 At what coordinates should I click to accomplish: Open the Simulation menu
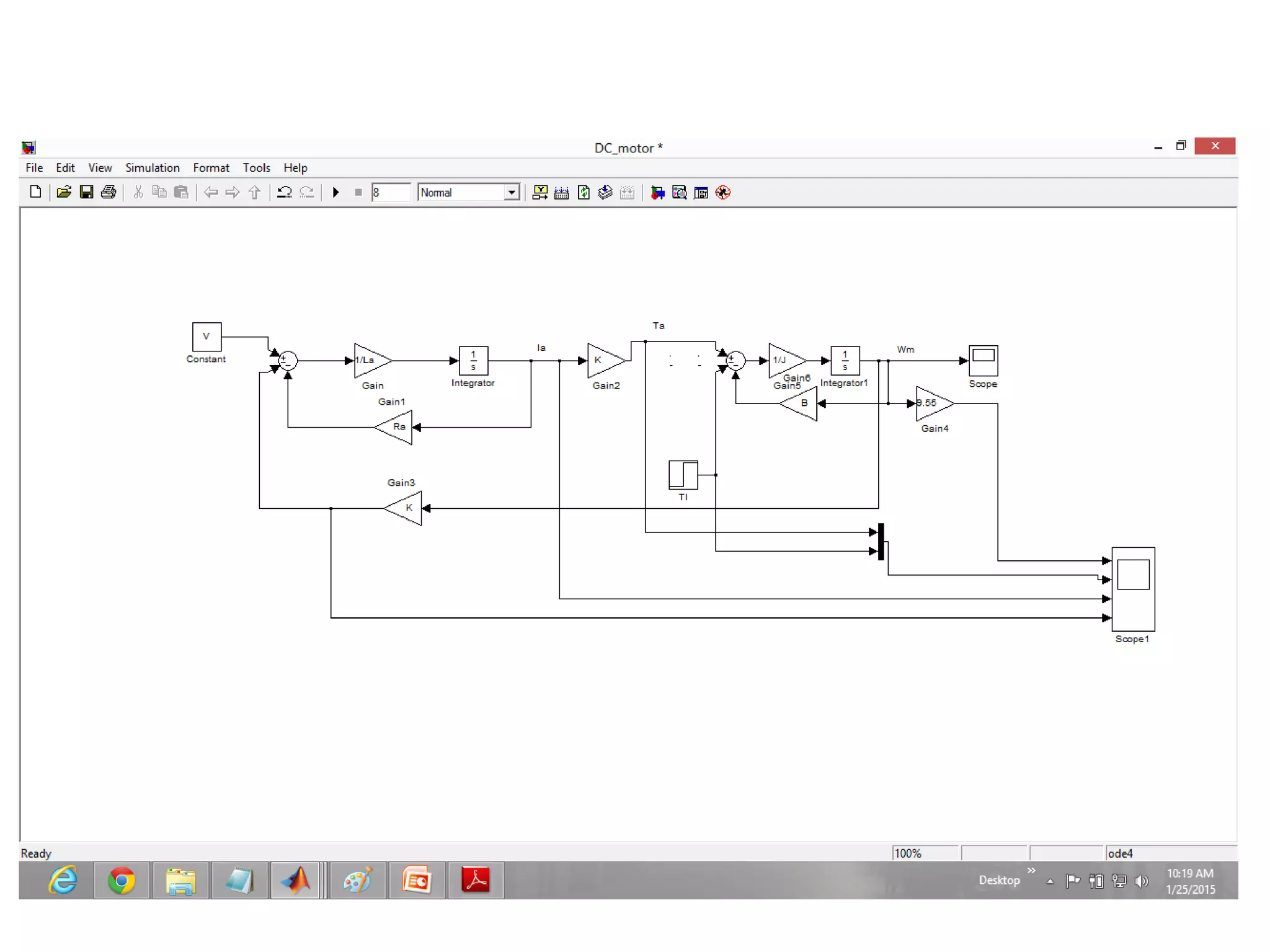pyautogui.click(x=152, y=168)
